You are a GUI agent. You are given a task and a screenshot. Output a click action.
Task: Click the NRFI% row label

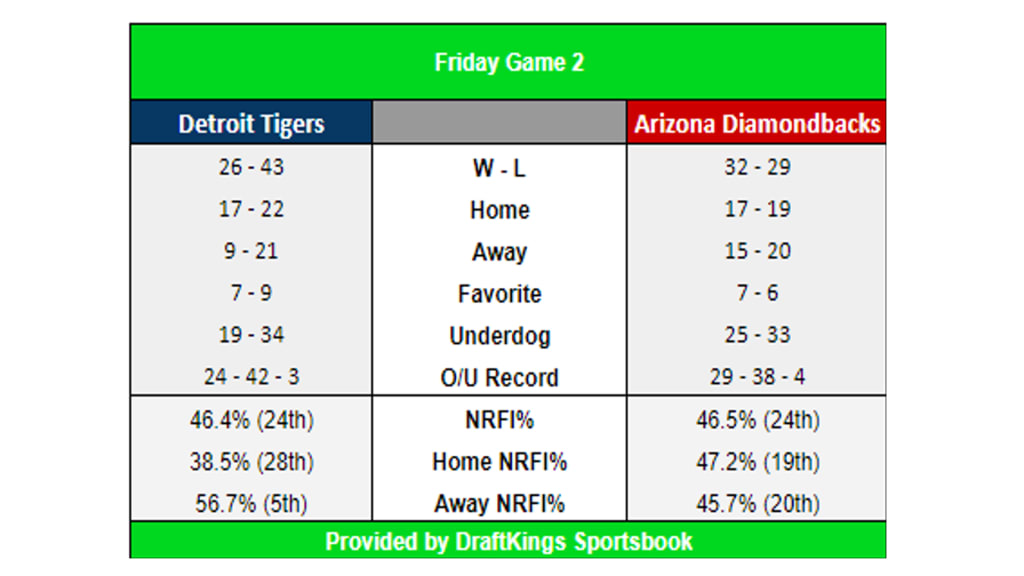point(499,420)
